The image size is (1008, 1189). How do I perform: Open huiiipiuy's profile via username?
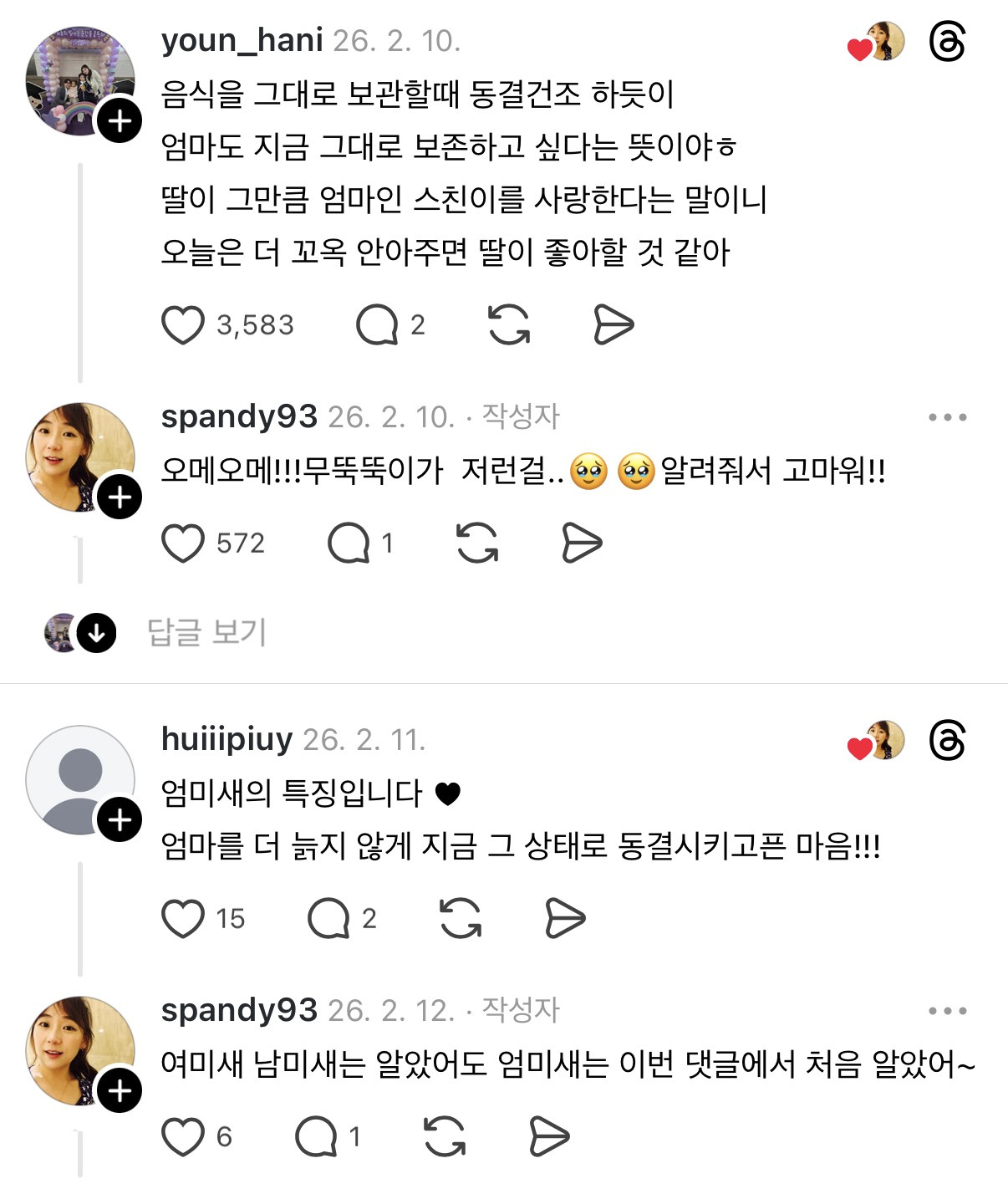click(x=227, y=739)
